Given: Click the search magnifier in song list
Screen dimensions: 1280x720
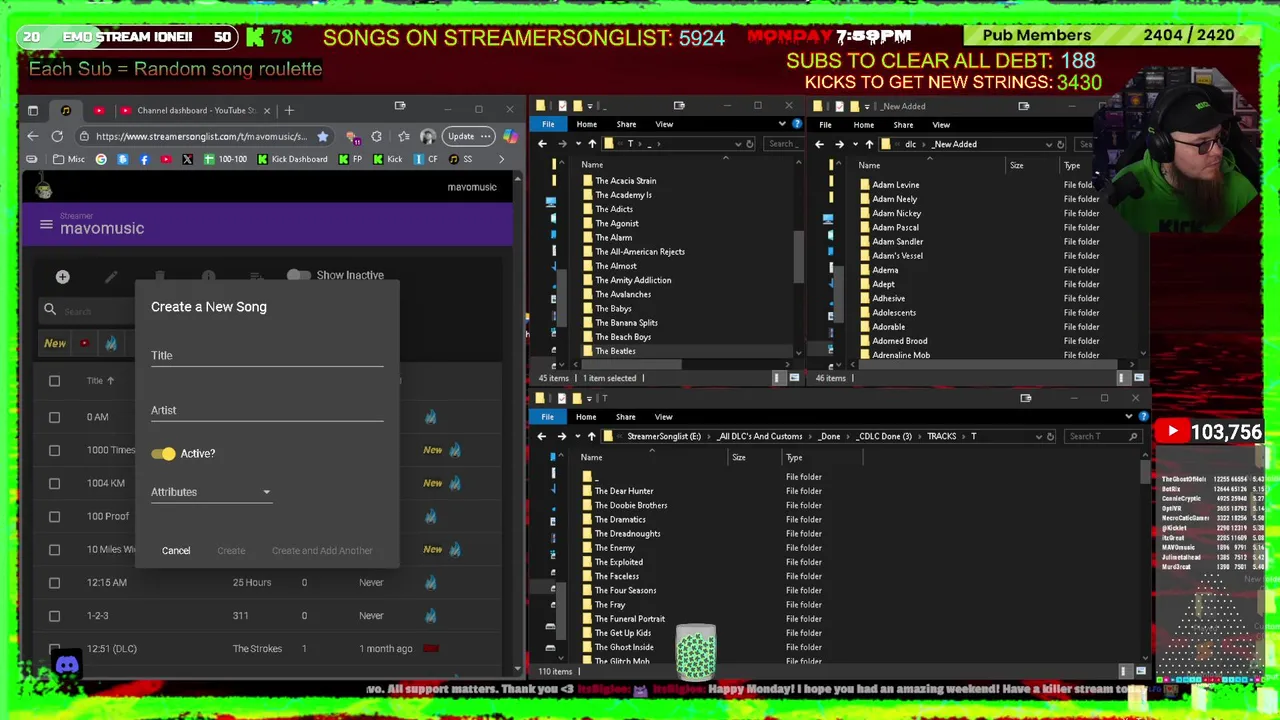Looking at the screenshot, I should 50,310.
